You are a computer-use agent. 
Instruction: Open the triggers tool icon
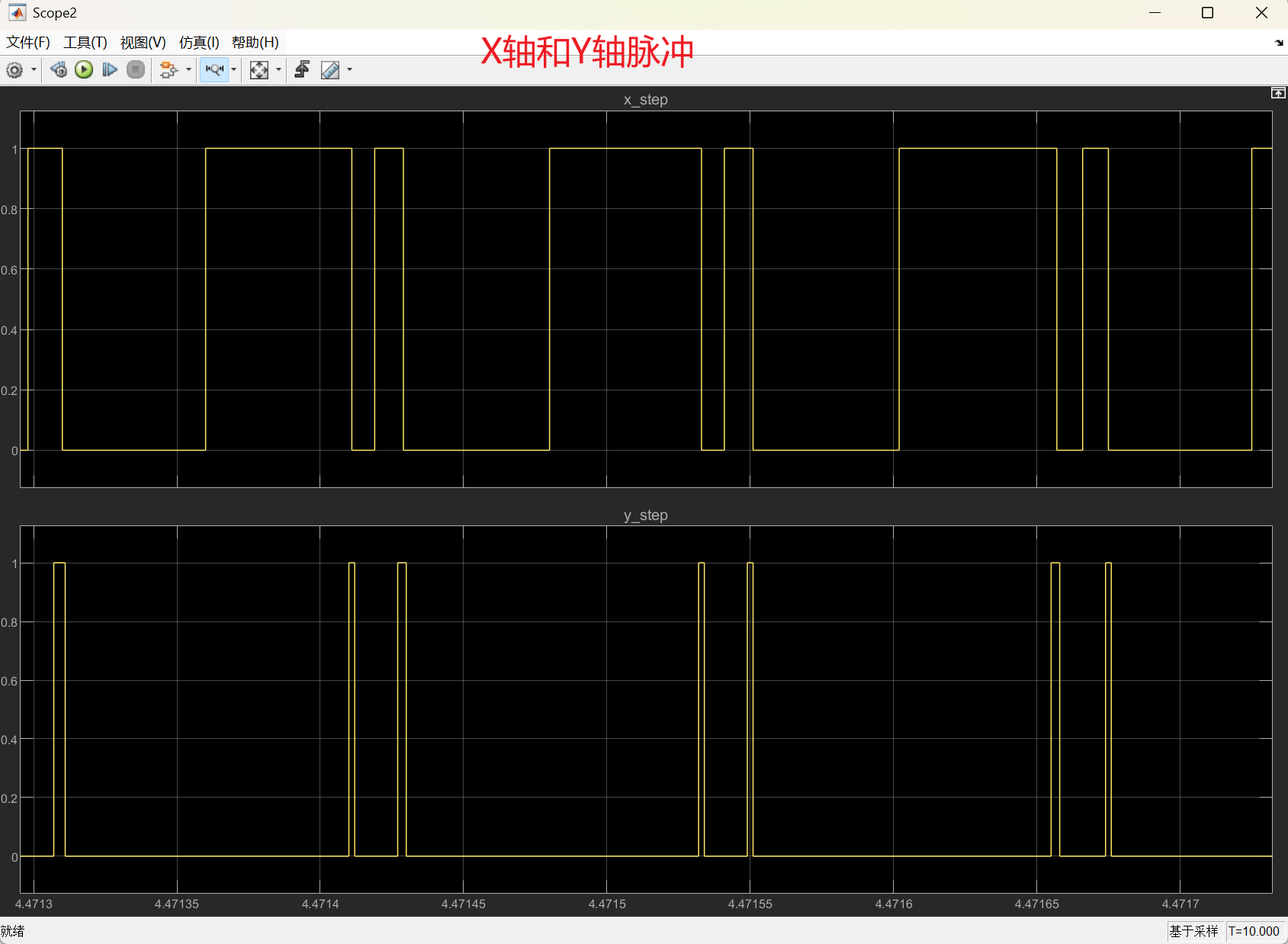point(302,70)
